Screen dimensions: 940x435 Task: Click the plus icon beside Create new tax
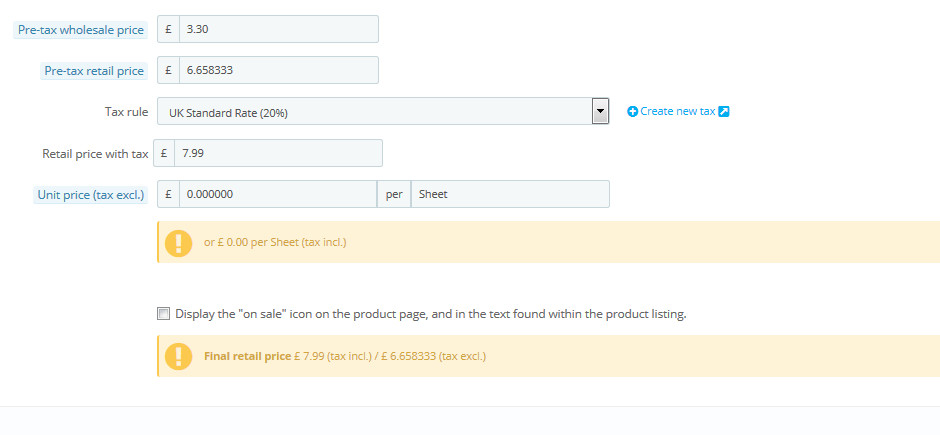coord(632,111)
